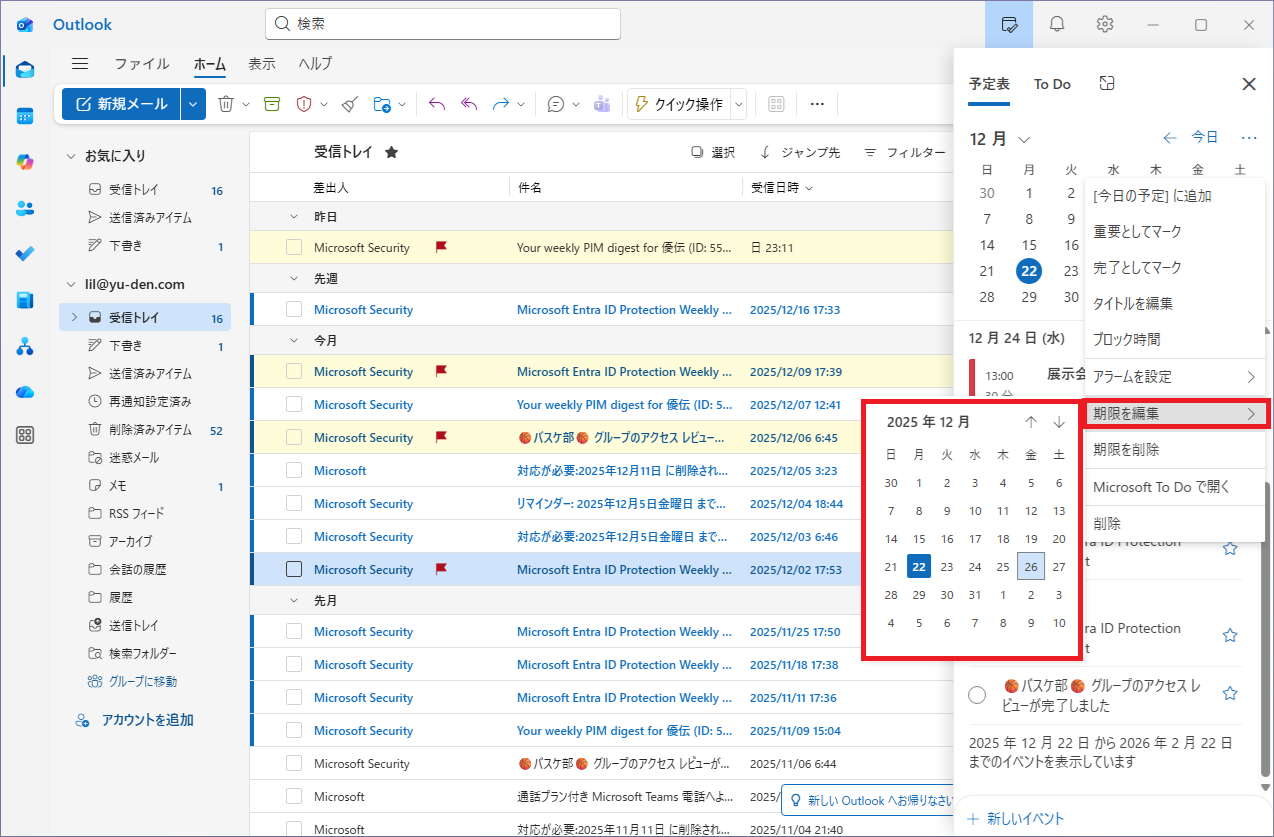Screen dimensions: 1274x837
Task: Star the バスケ部 task in To Do list
Action: pyautogui.click(x=1230, y=694)
